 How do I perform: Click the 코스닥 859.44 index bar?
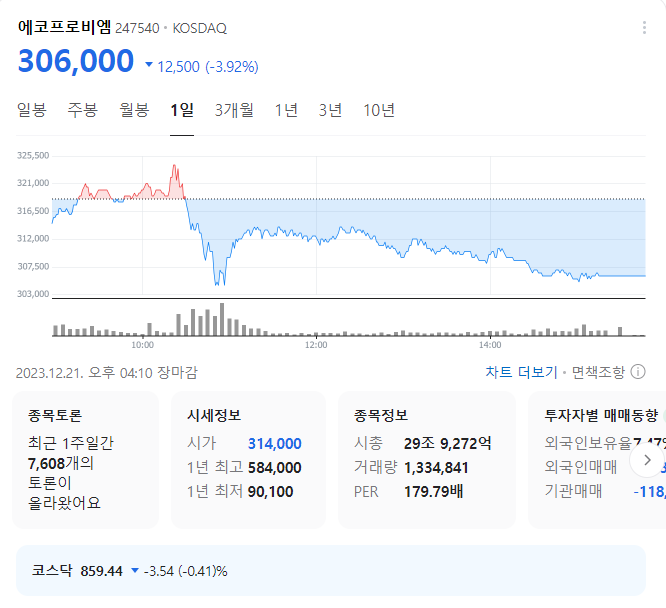331,570
